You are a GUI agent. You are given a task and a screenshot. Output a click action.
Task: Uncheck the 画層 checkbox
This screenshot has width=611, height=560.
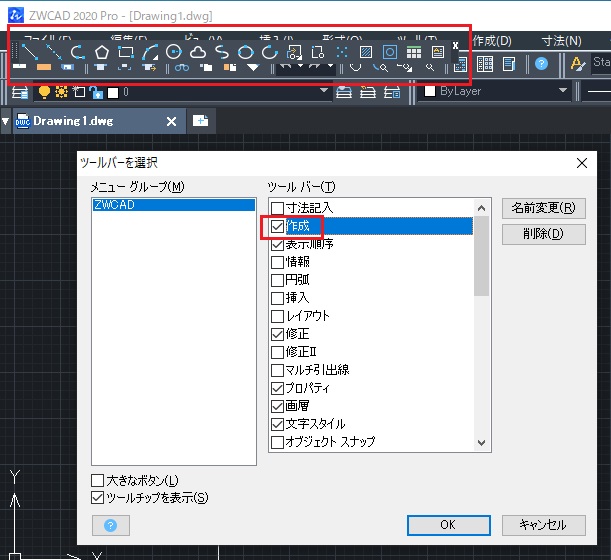tap(277, 406)
